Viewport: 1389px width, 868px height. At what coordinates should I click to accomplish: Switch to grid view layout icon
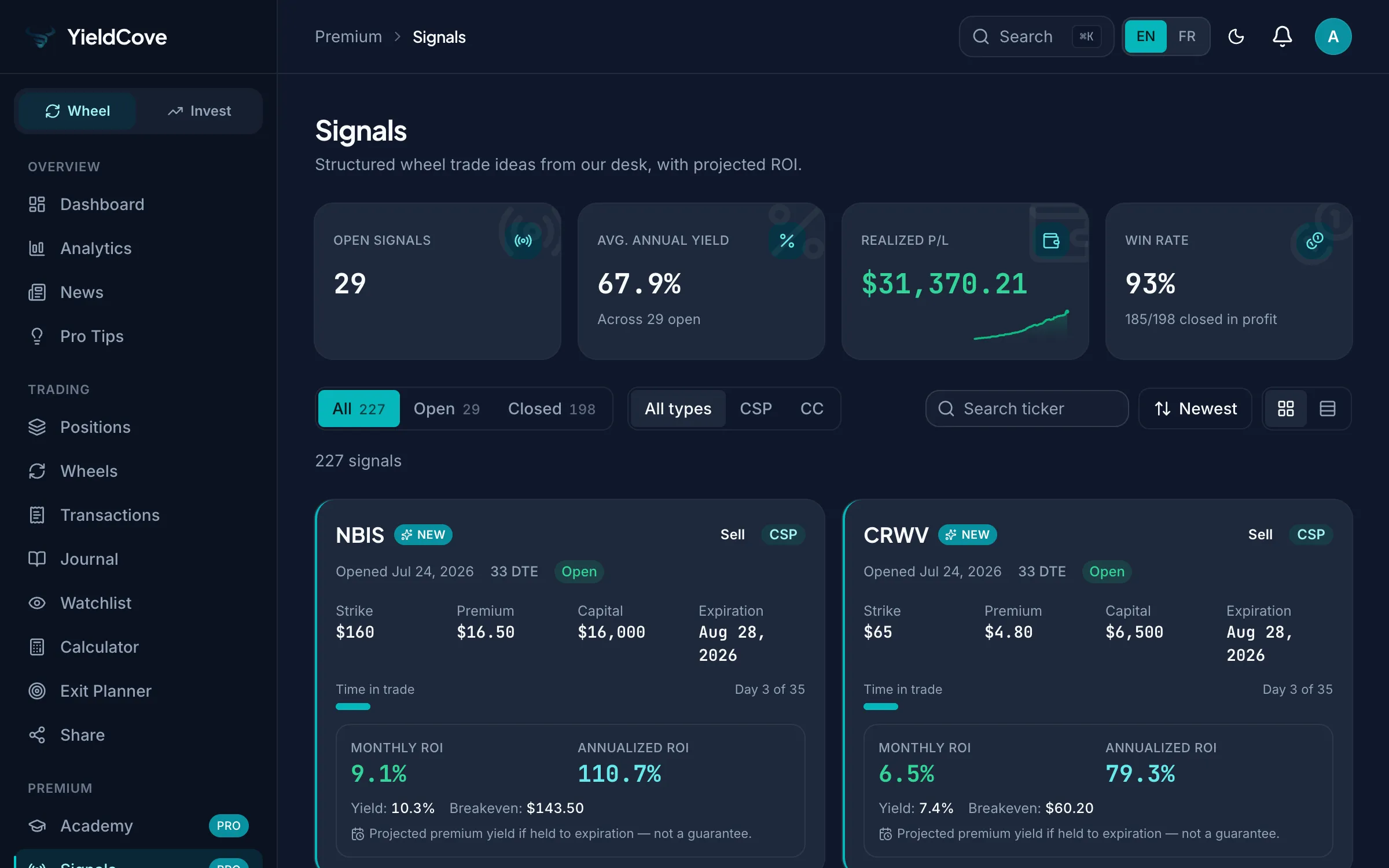(1285, 409)
